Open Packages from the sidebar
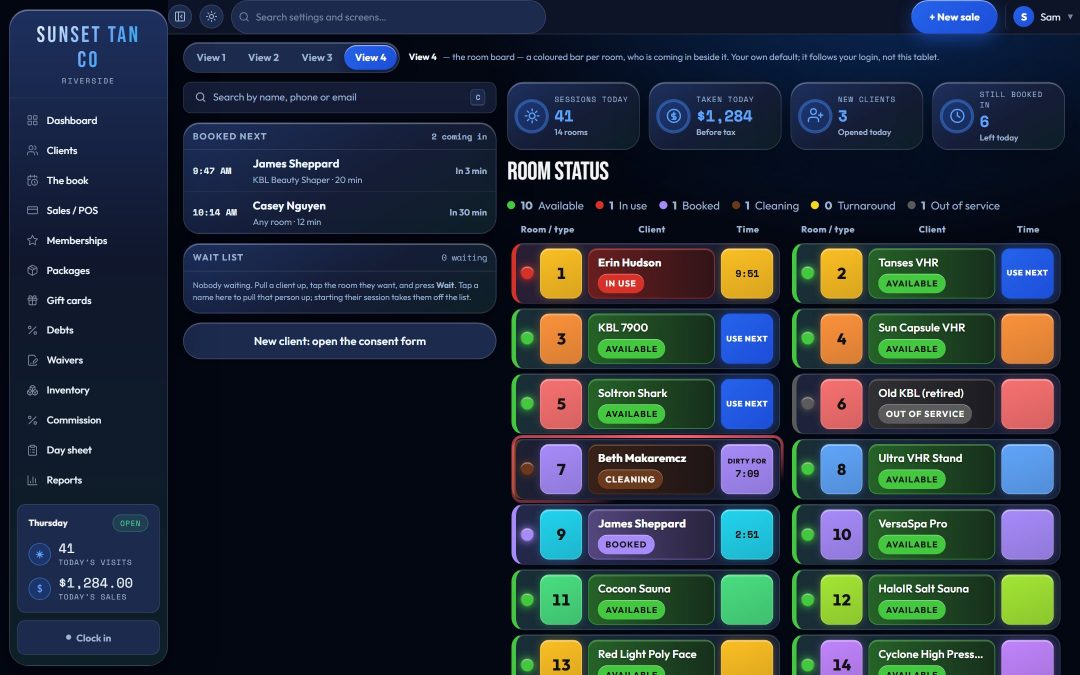Viewport: 1080px width, 675px height. (x=88, y=271)
